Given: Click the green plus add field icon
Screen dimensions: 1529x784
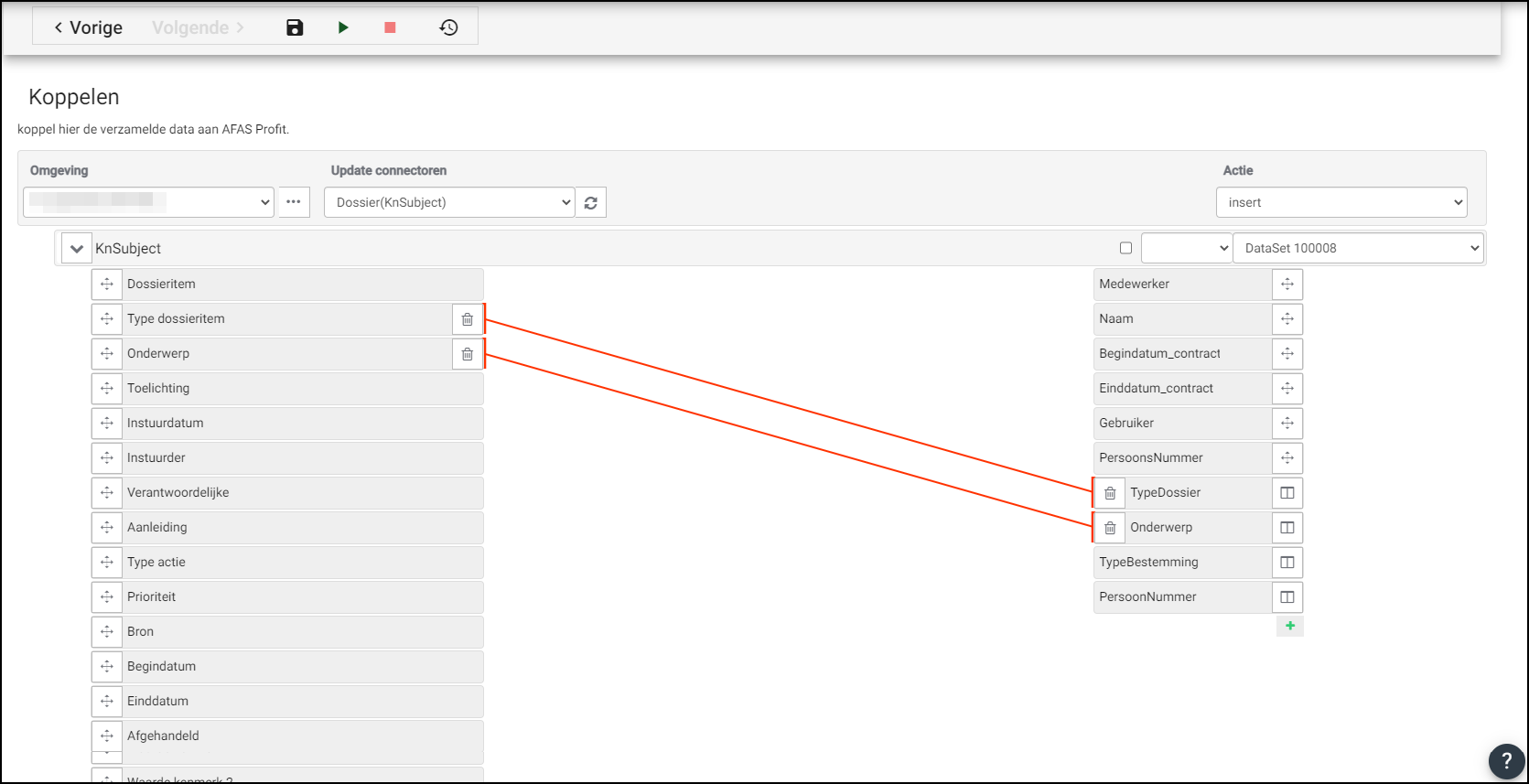Looking at the screenshot, I should coord(1290,626).
